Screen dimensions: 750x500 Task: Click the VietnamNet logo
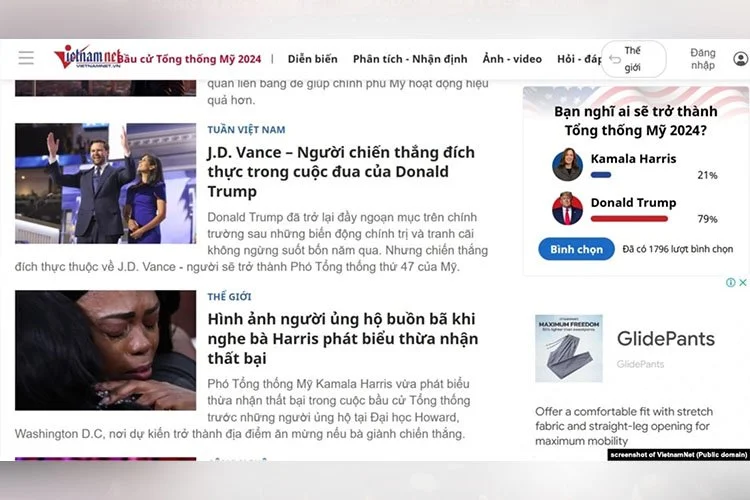pyautogui.click(x=86, y=56)
